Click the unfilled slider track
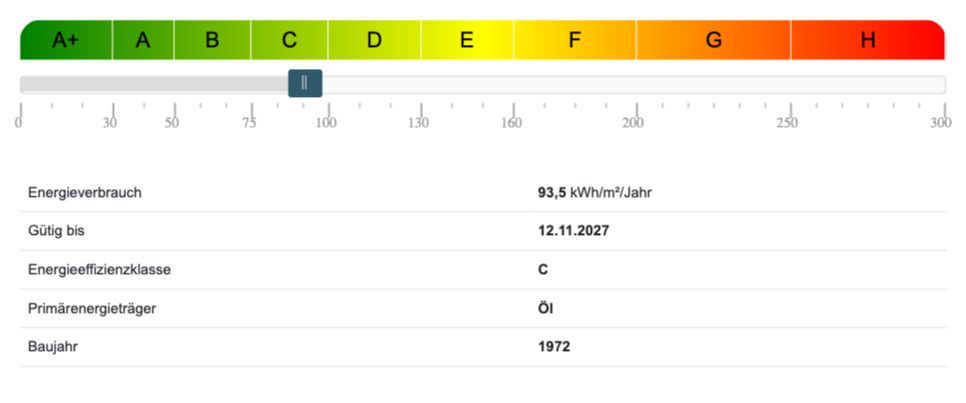The height and width of the screenshot is (403, 966). point(633,84)
